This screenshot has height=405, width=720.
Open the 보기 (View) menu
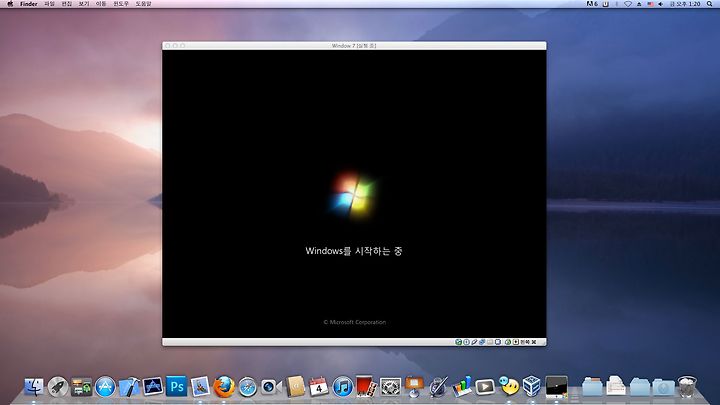[84, 4]
